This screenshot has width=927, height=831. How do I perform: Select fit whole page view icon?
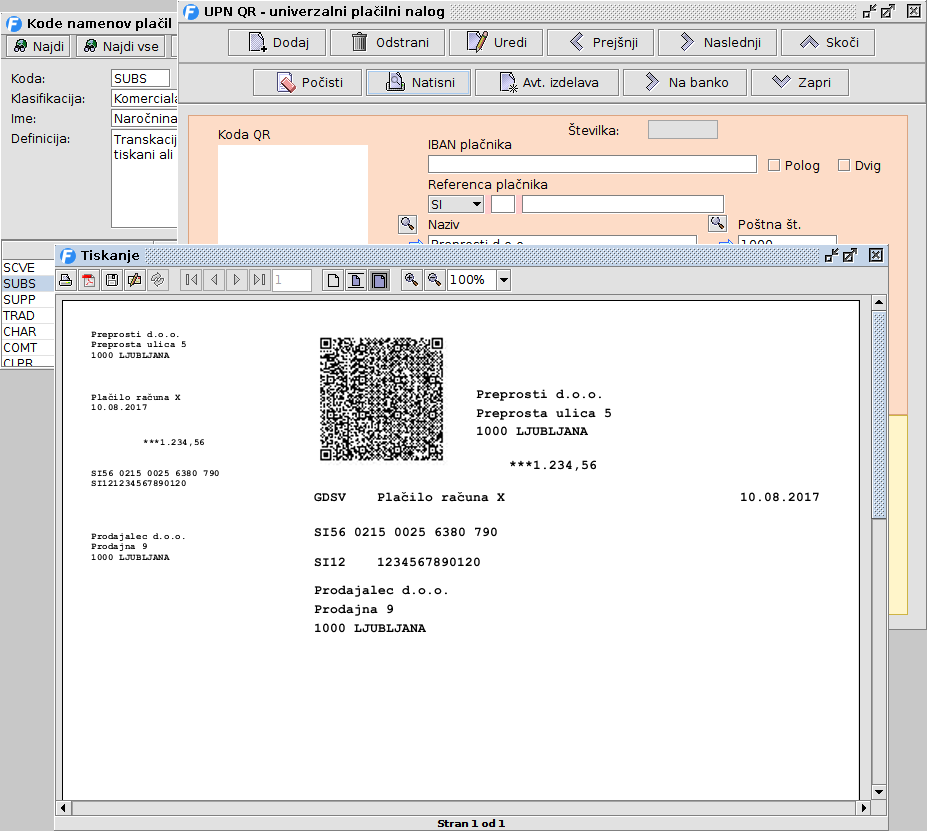click(379, 280)
